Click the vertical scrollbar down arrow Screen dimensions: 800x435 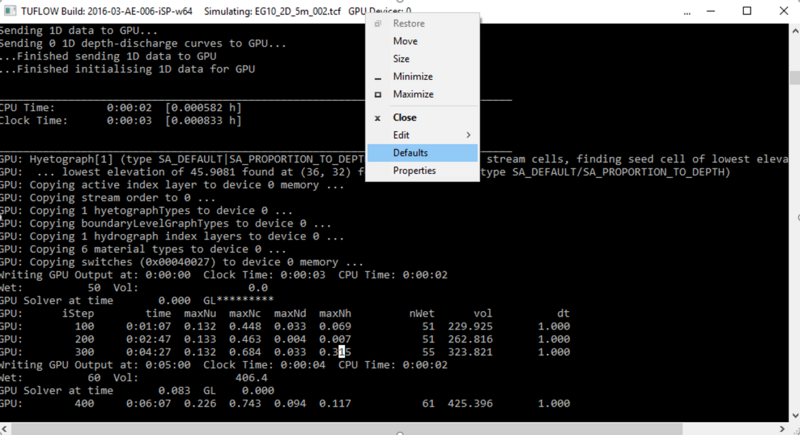tap(795, 416)
